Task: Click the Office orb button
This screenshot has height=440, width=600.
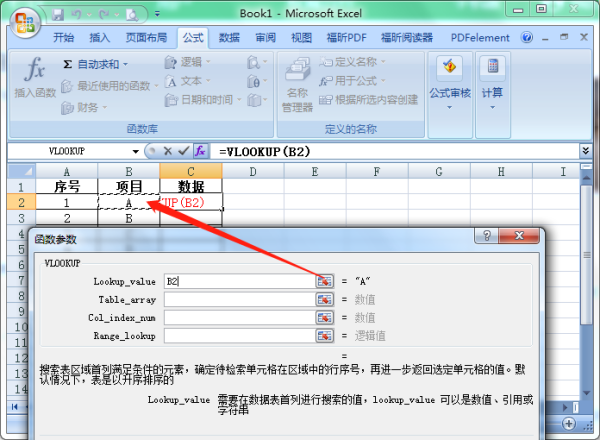Action: click(x=25, y=23)
